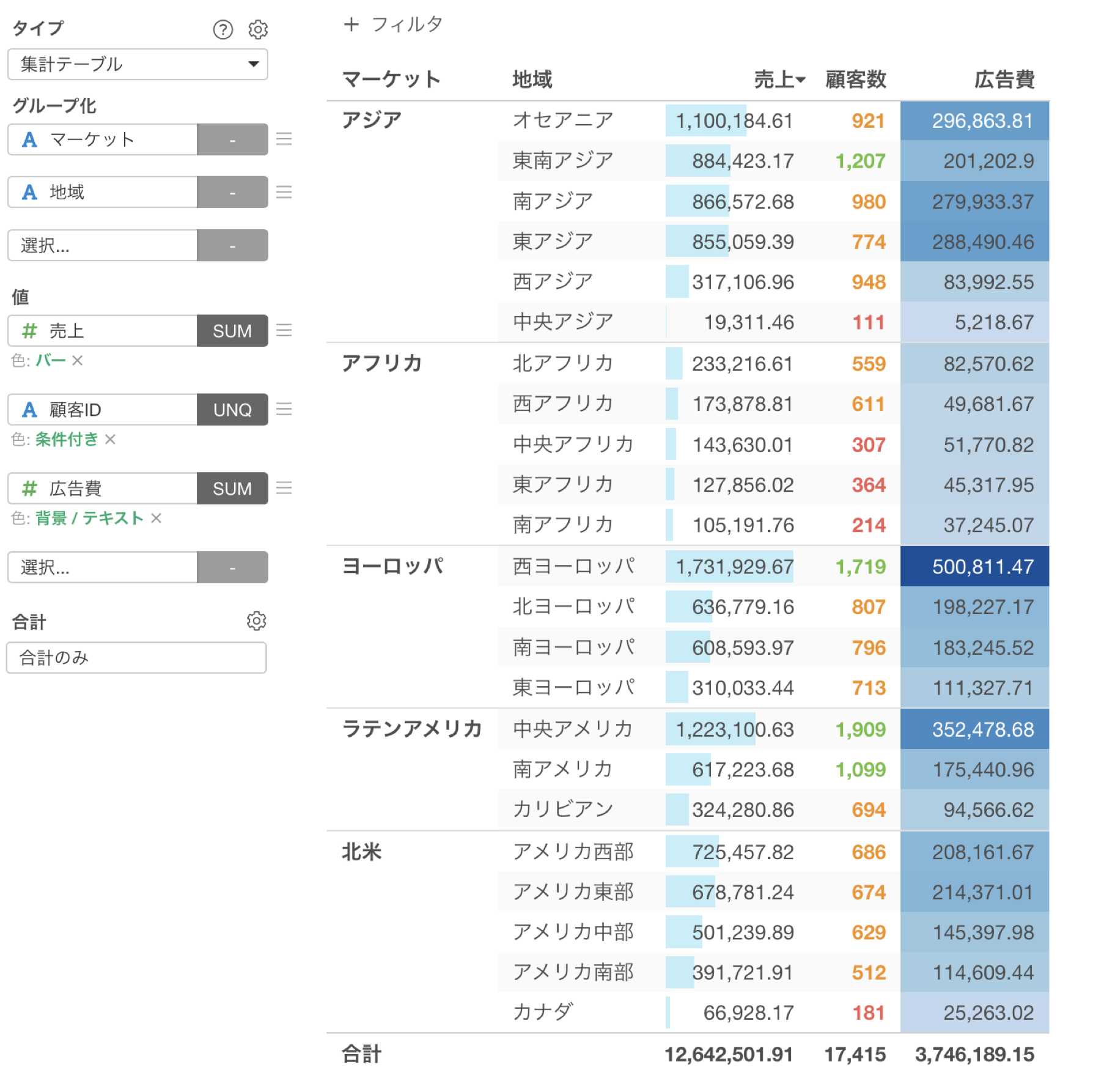
Task: Remove the バー color setting with X
Action: pyautogui.click(x=77, y=361)
